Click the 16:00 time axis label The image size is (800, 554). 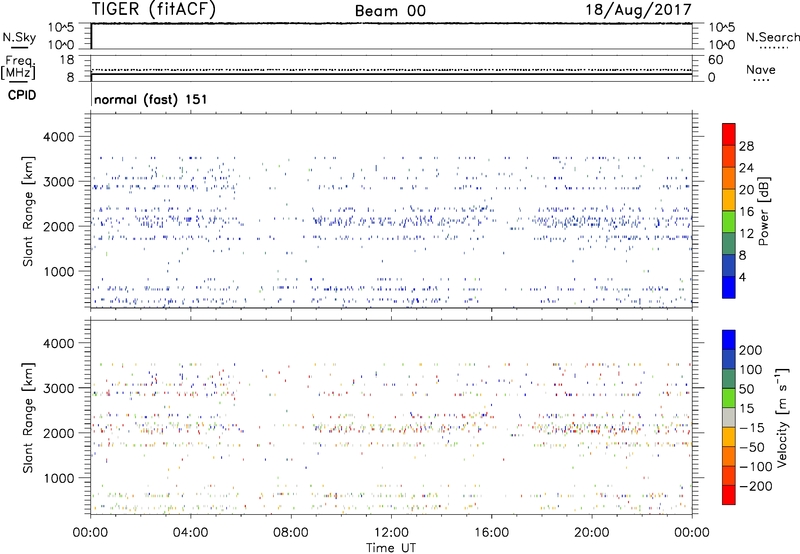pyautogui.click(x=491, y=532)
